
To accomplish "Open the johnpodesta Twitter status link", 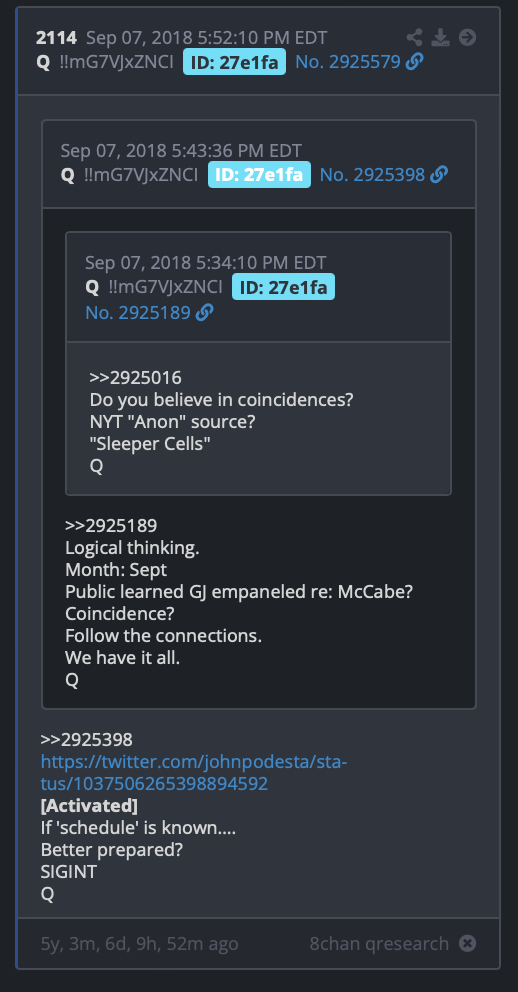I will click(x=194, y=772).
